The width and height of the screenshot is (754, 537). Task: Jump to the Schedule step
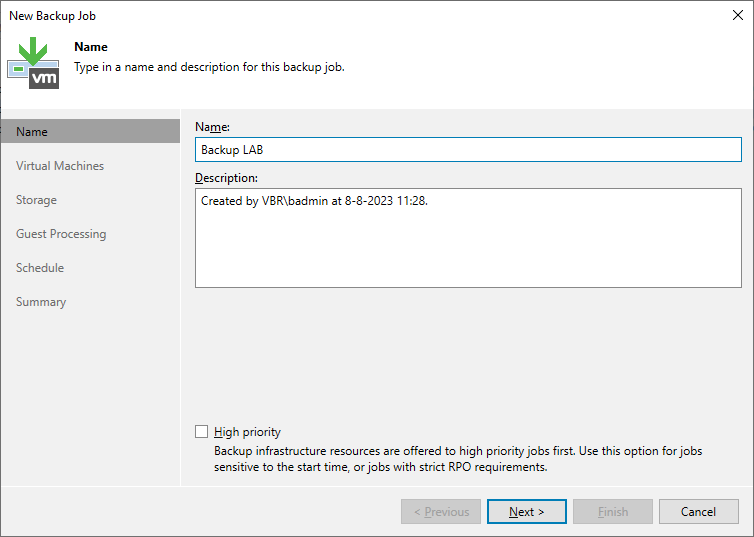[x=40, y=268]
